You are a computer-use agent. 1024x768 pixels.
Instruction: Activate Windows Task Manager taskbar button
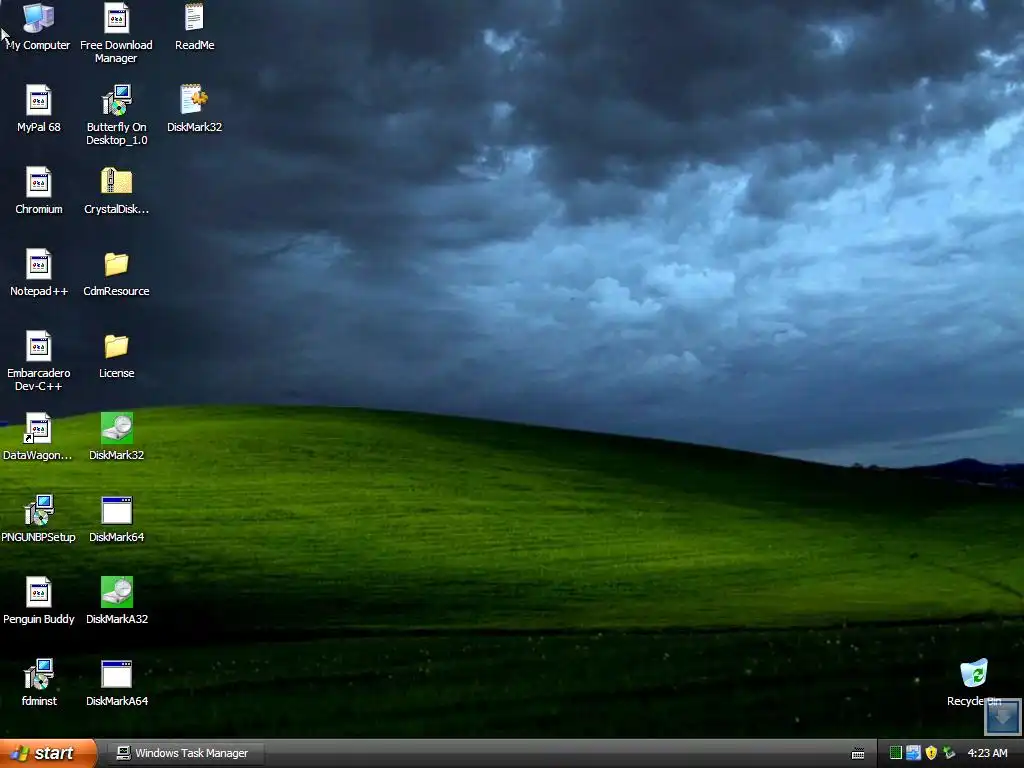click(185, 753)
